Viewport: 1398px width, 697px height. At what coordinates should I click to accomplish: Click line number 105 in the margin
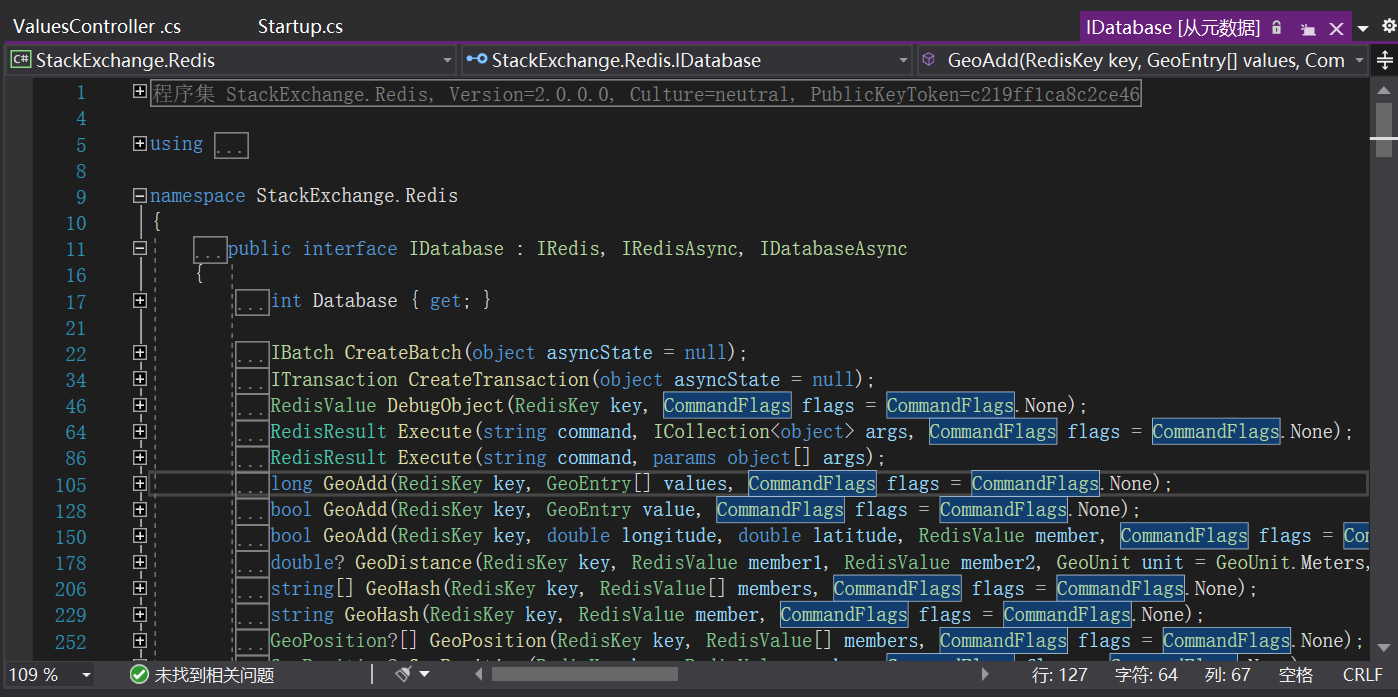click(x=70, y=485)
